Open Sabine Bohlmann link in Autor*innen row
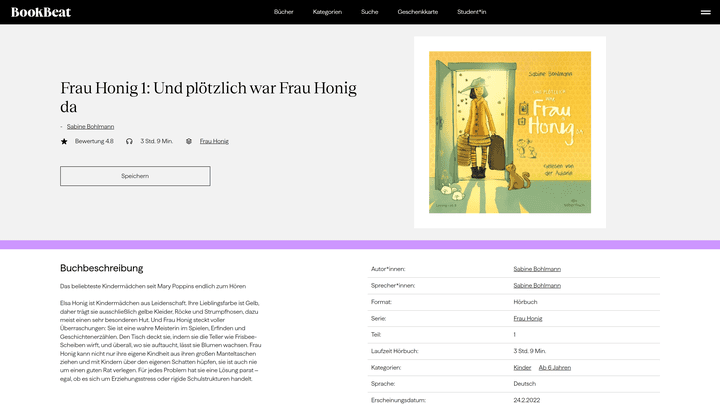720x405 pixels. (537, 269)
